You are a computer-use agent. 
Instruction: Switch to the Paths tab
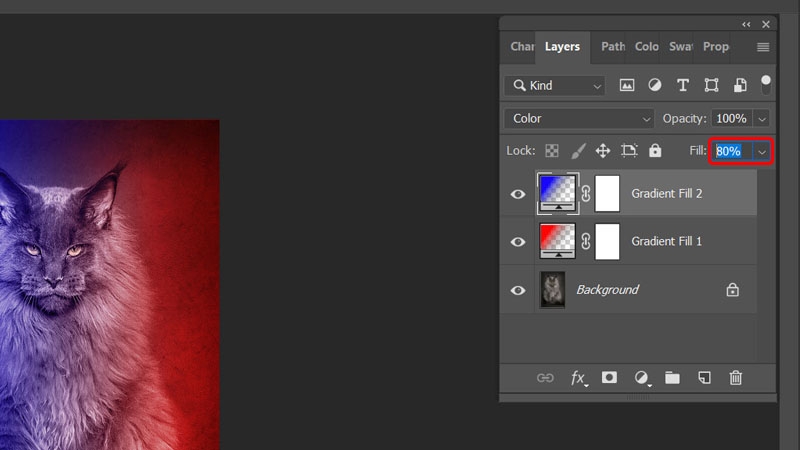(x=613, y=46)
